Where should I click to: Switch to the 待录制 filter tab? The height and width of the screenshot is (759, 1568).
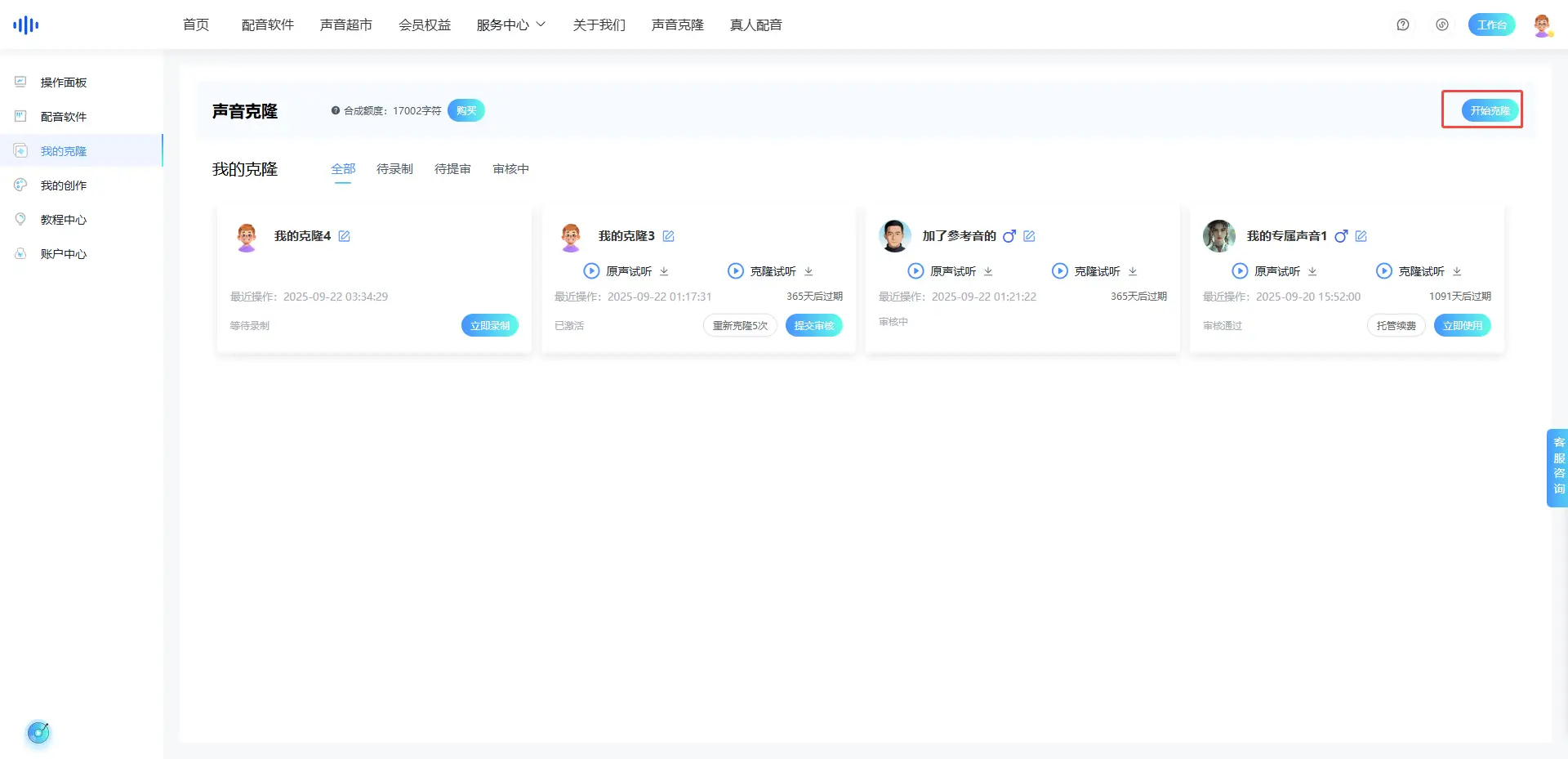coord(394,169)
